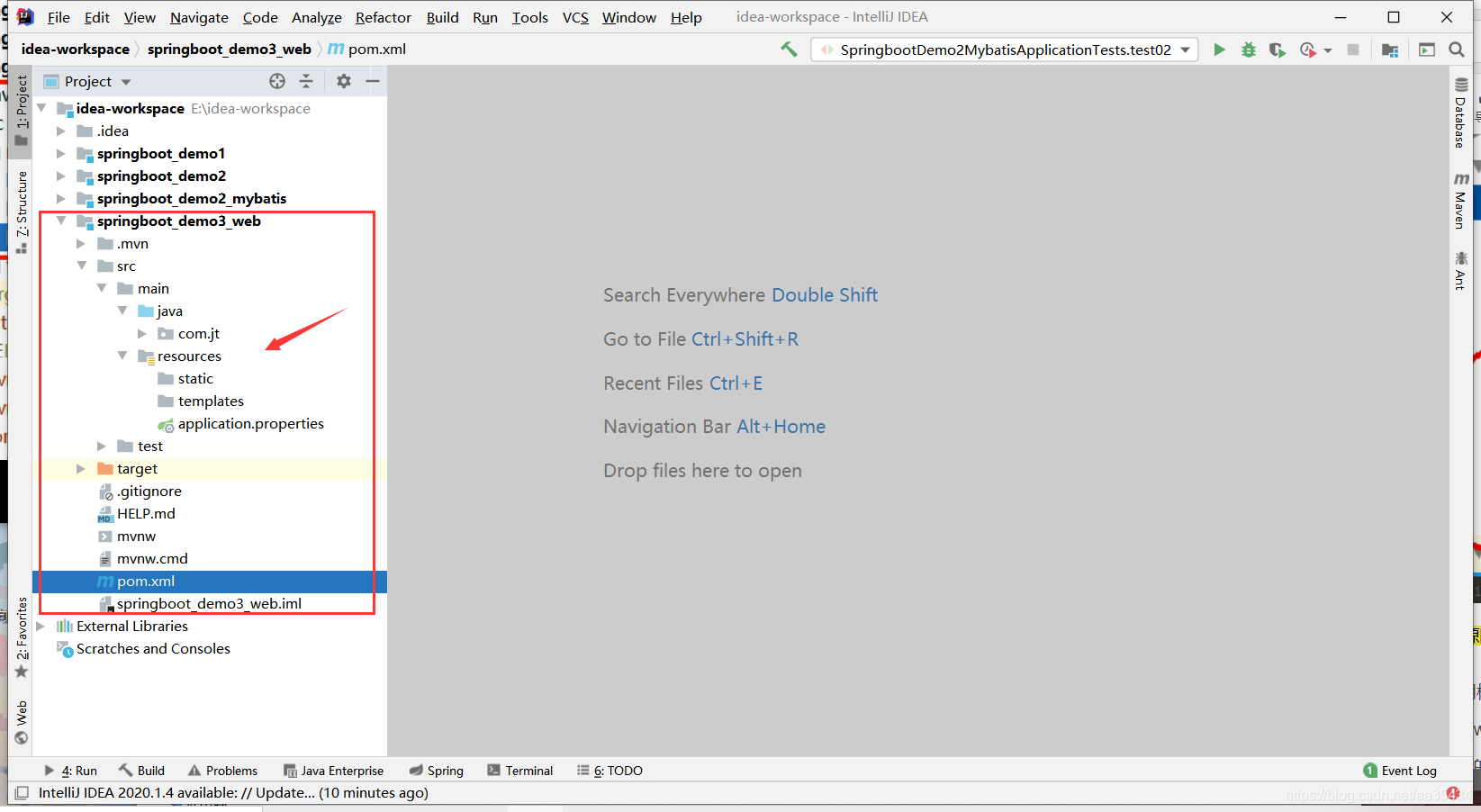This screenshot has width=1481, height=812.
Task: Open the Maven side tool window
Action: click(x=1460, y=200)
